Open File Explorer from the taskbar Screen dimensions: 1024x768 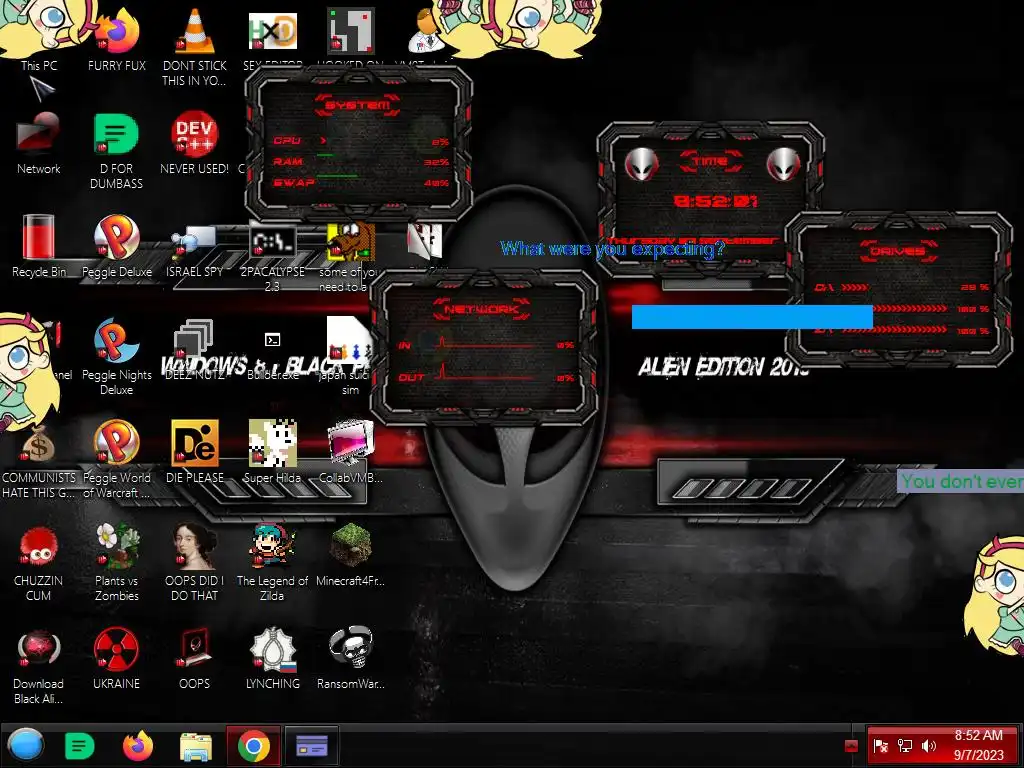pyautogui.click(x=196, y=746)
